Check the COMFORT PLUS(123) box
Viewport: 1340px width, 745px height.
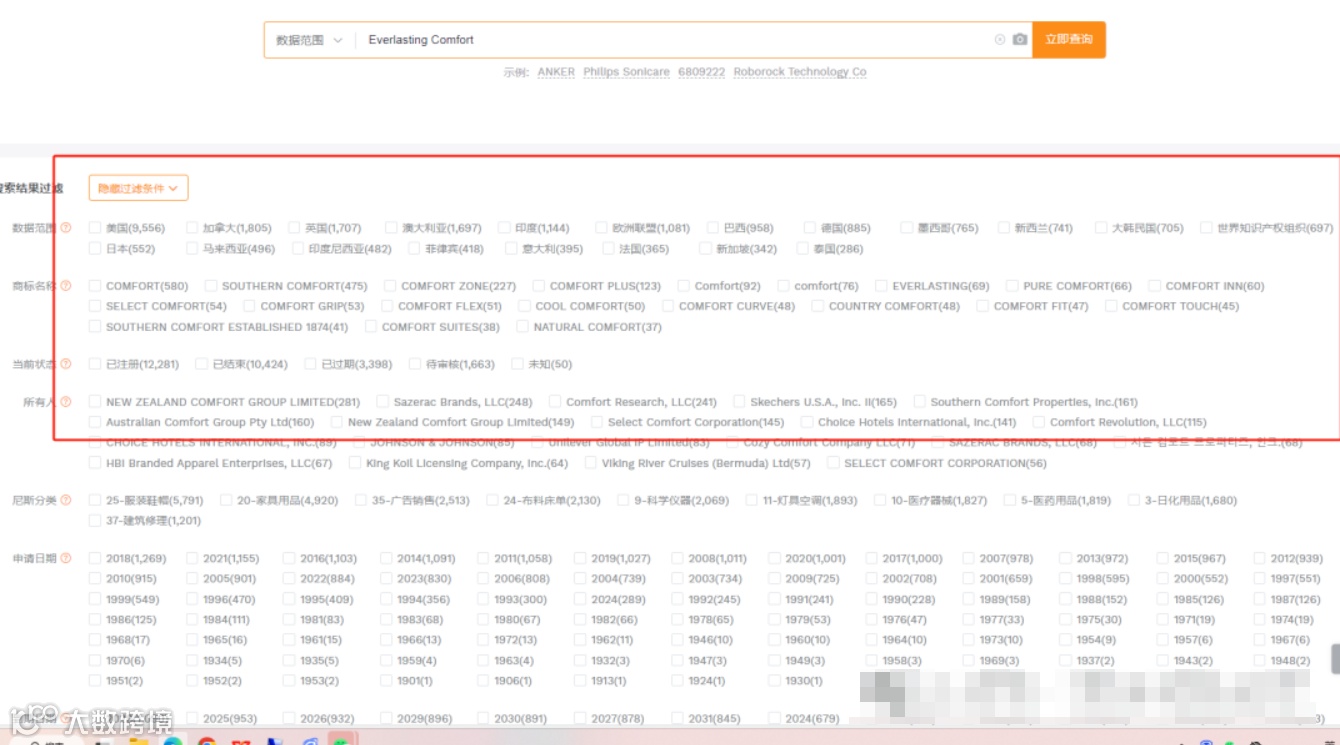point(539,286)
